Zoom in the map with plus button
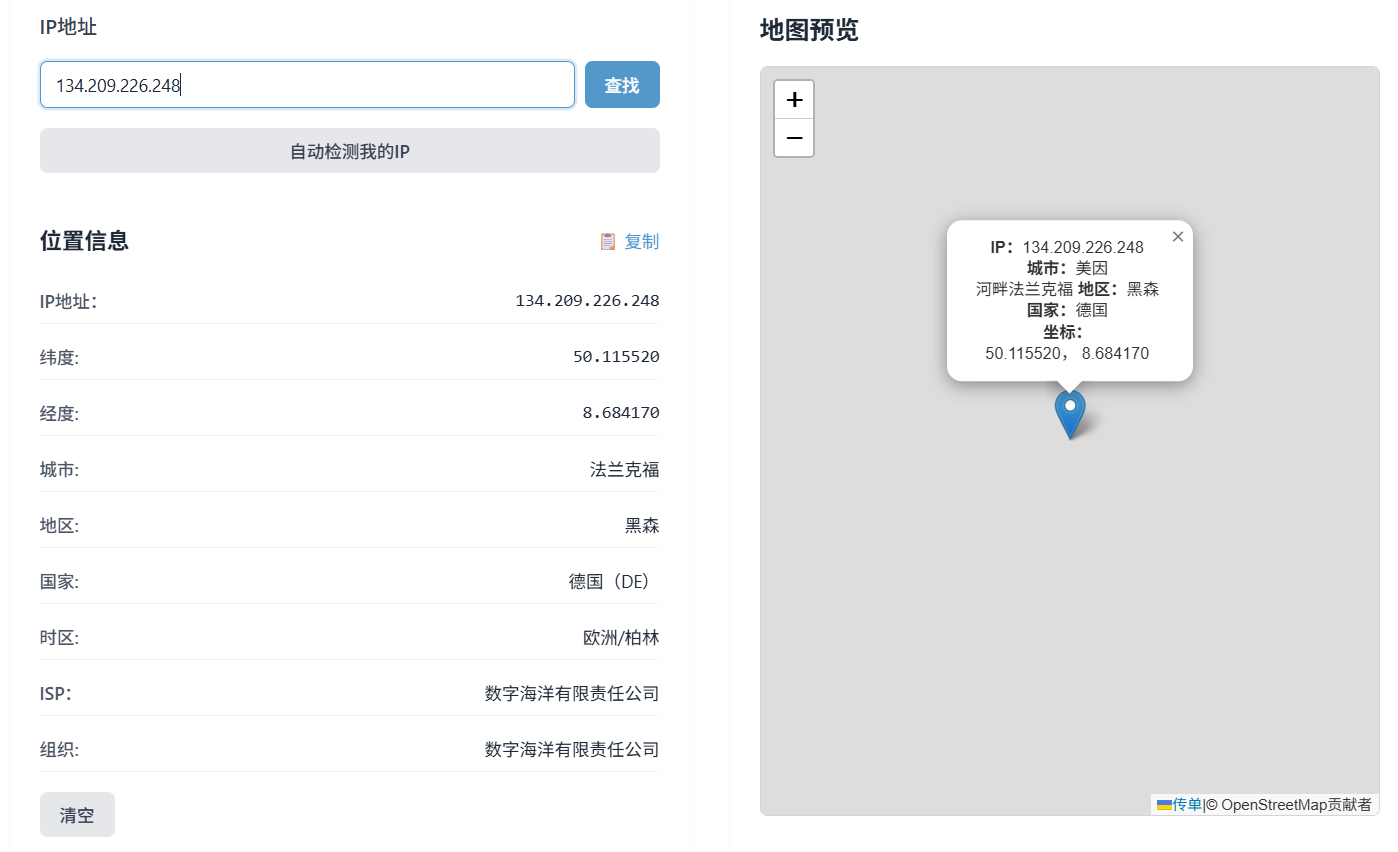Viewport: 1398px width, 852px height. click(795, 100)
